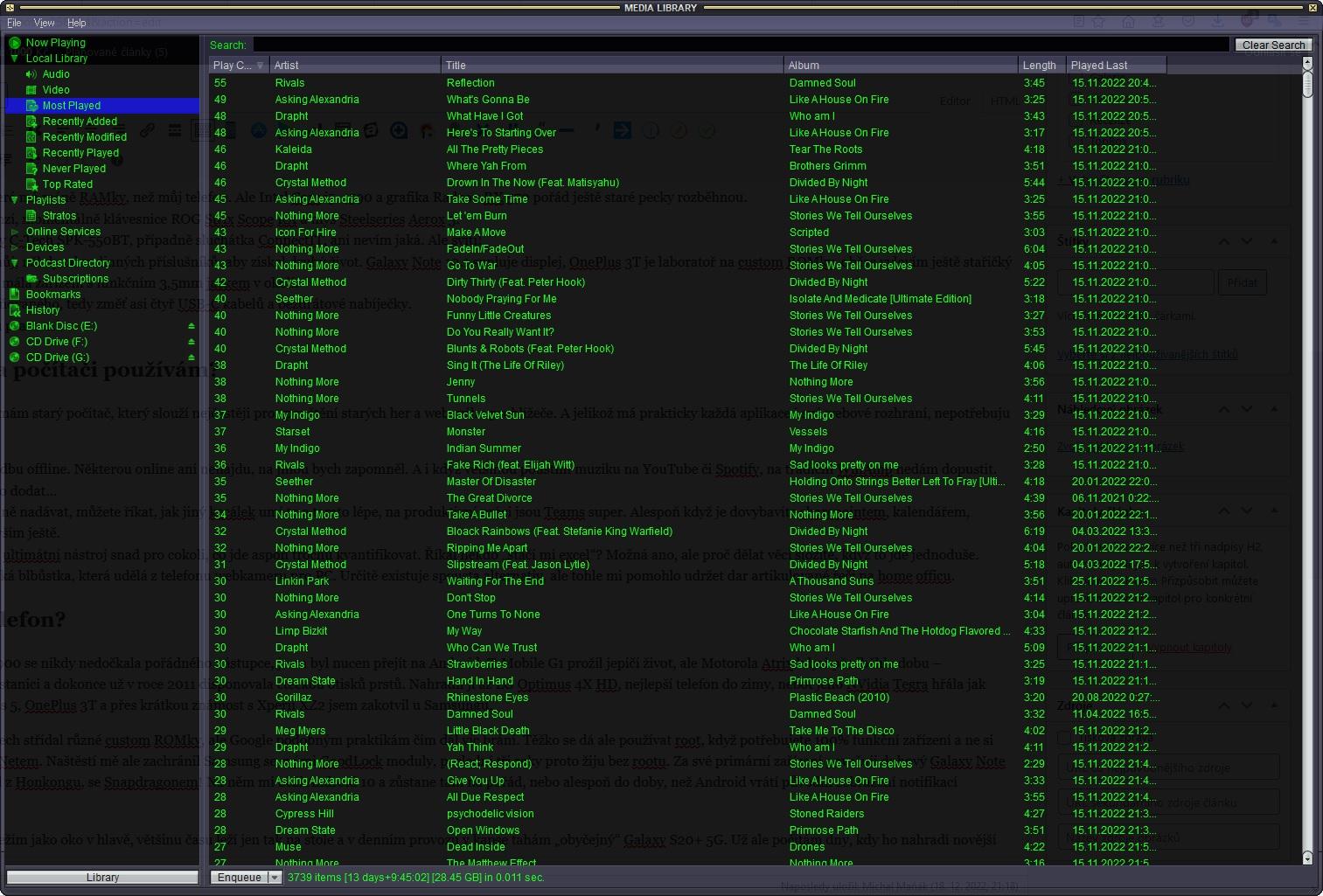
Task: Click the Blank Disc (E:) disc icon
Action: (15, 325)
